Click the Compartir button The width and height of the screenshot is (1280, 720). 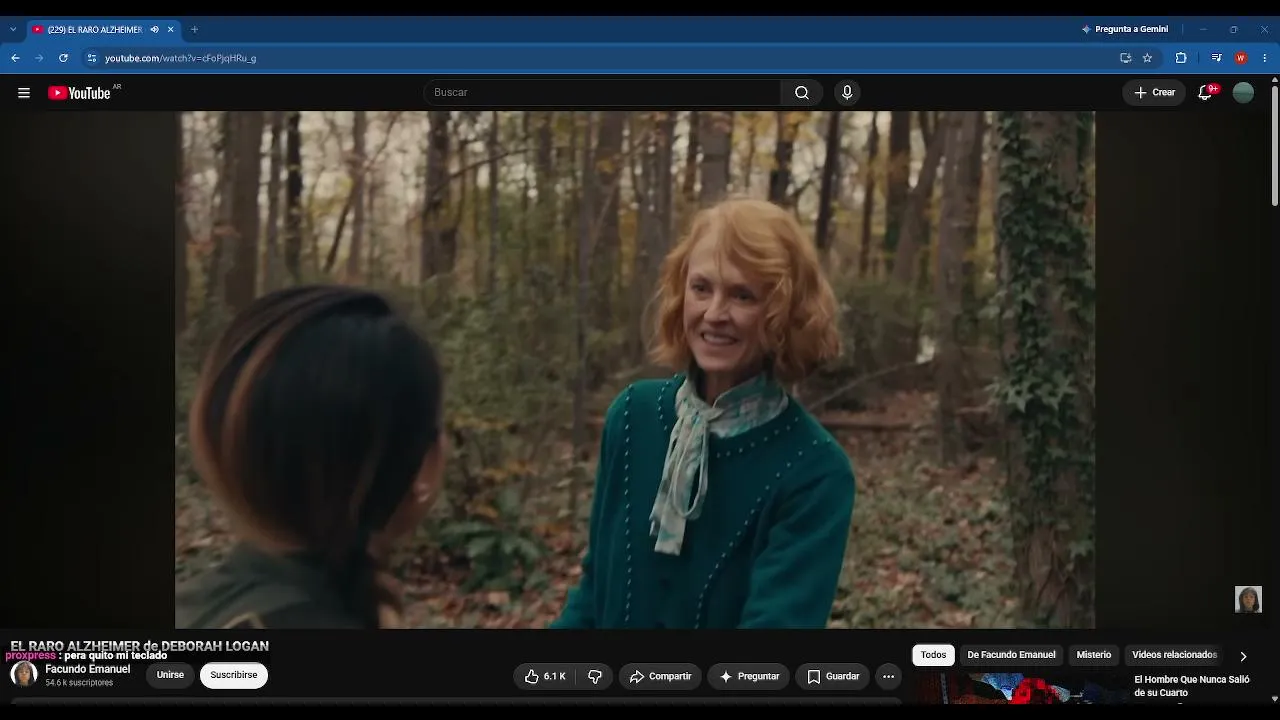(x=660, y=677)
